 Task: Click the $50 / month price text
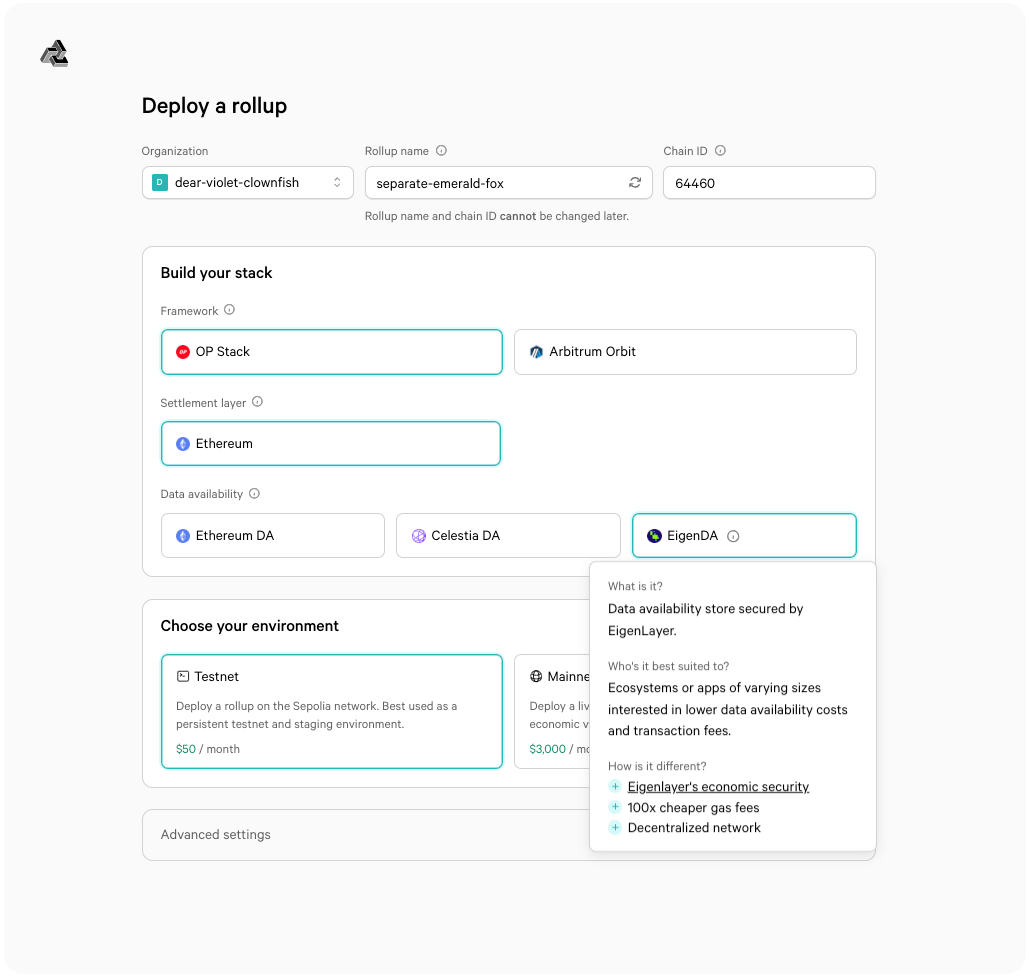click(208, 749)
